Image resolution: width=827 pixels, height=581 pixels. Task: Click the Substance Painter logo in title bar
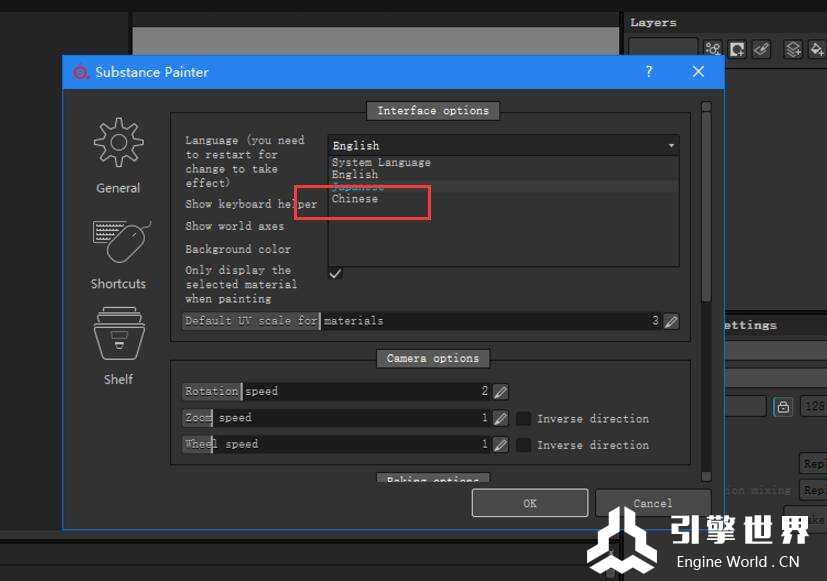tap(80, 72)
